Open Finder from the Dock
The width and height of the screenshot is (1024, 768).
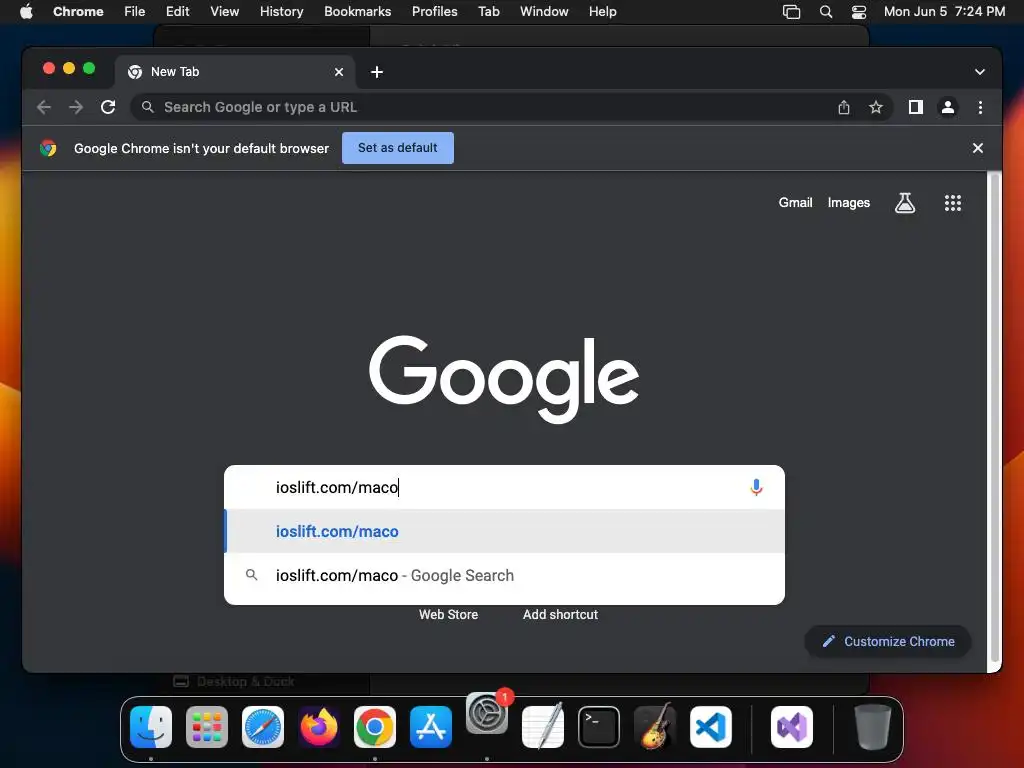click(x=151, y=727)
